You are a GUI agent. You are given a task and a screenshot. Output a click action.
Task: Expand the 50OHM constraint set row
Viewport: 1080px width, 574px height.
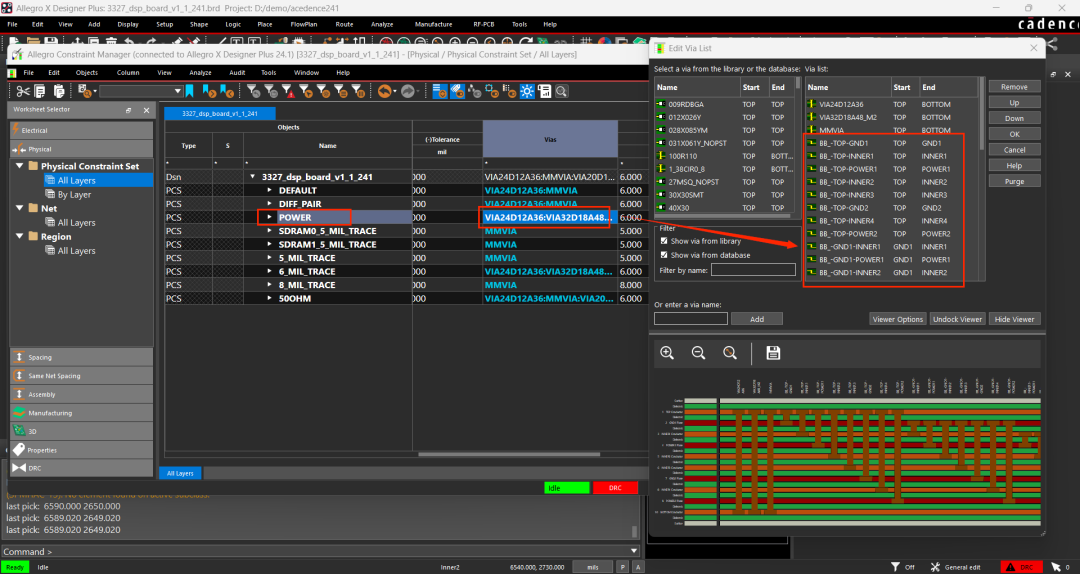click(x=270, y=298)
